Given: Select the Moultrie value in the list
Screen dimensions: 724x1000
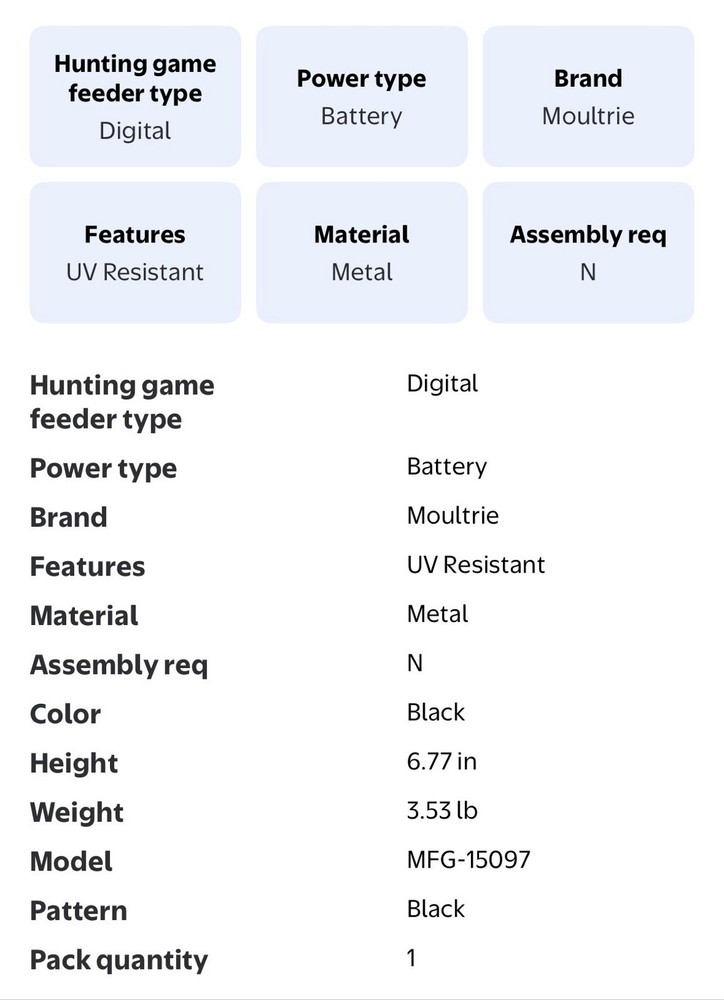Looking at the screenshot, I should (x=452, y=516).
